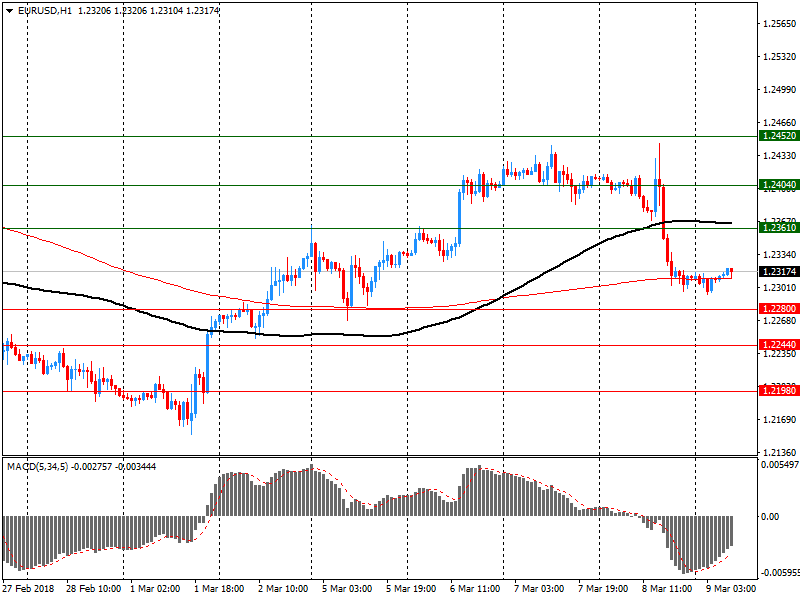Viewport: 800px width, 600px height.
Task: Click the 1 Mar 18:00 time label
Action: point(219,588)
